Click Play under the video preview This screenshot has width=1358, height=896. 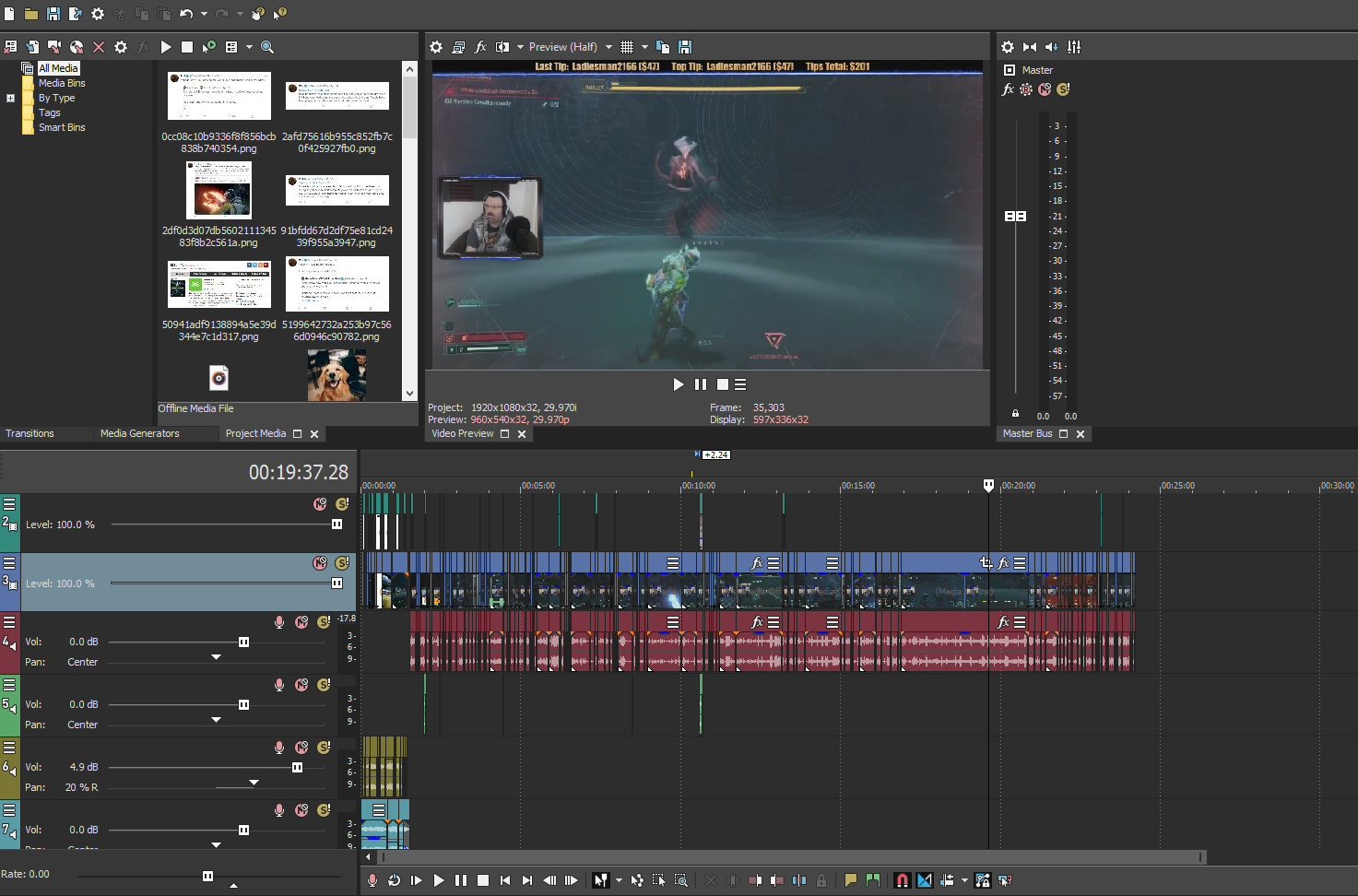[679, 384]
